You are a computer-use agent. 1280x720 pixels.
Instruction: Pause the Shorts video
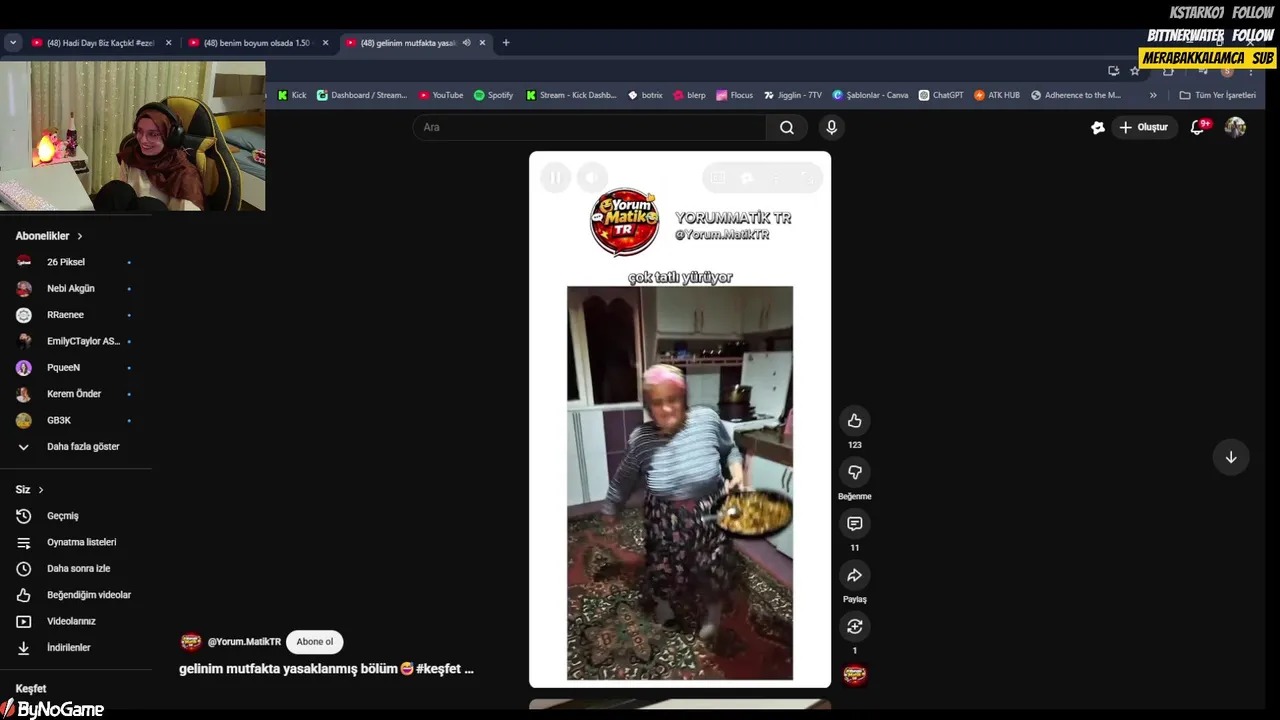[555, 178]
